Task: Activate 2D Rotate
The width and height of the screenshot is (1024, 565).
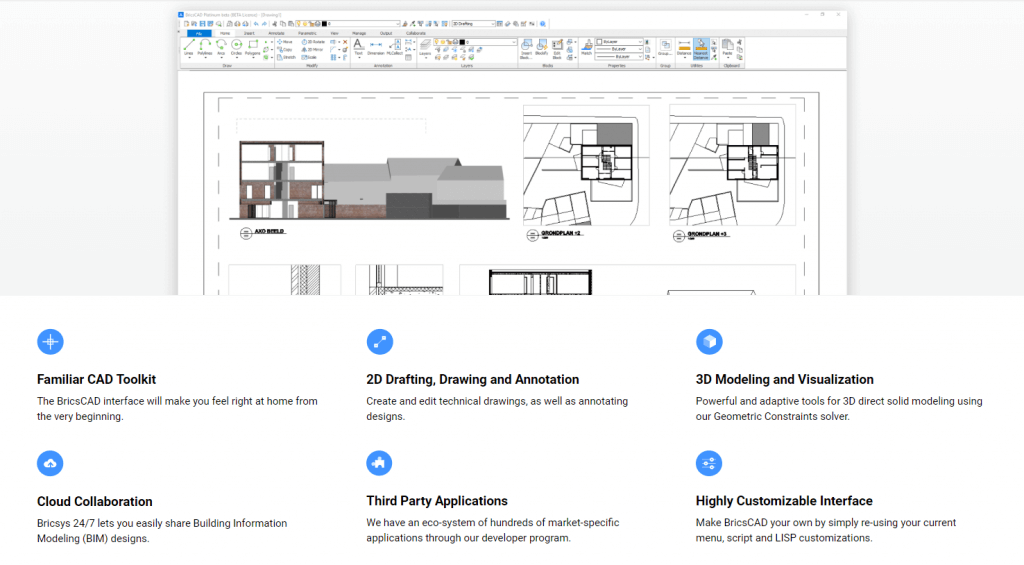Action: (x=313, y=42)
